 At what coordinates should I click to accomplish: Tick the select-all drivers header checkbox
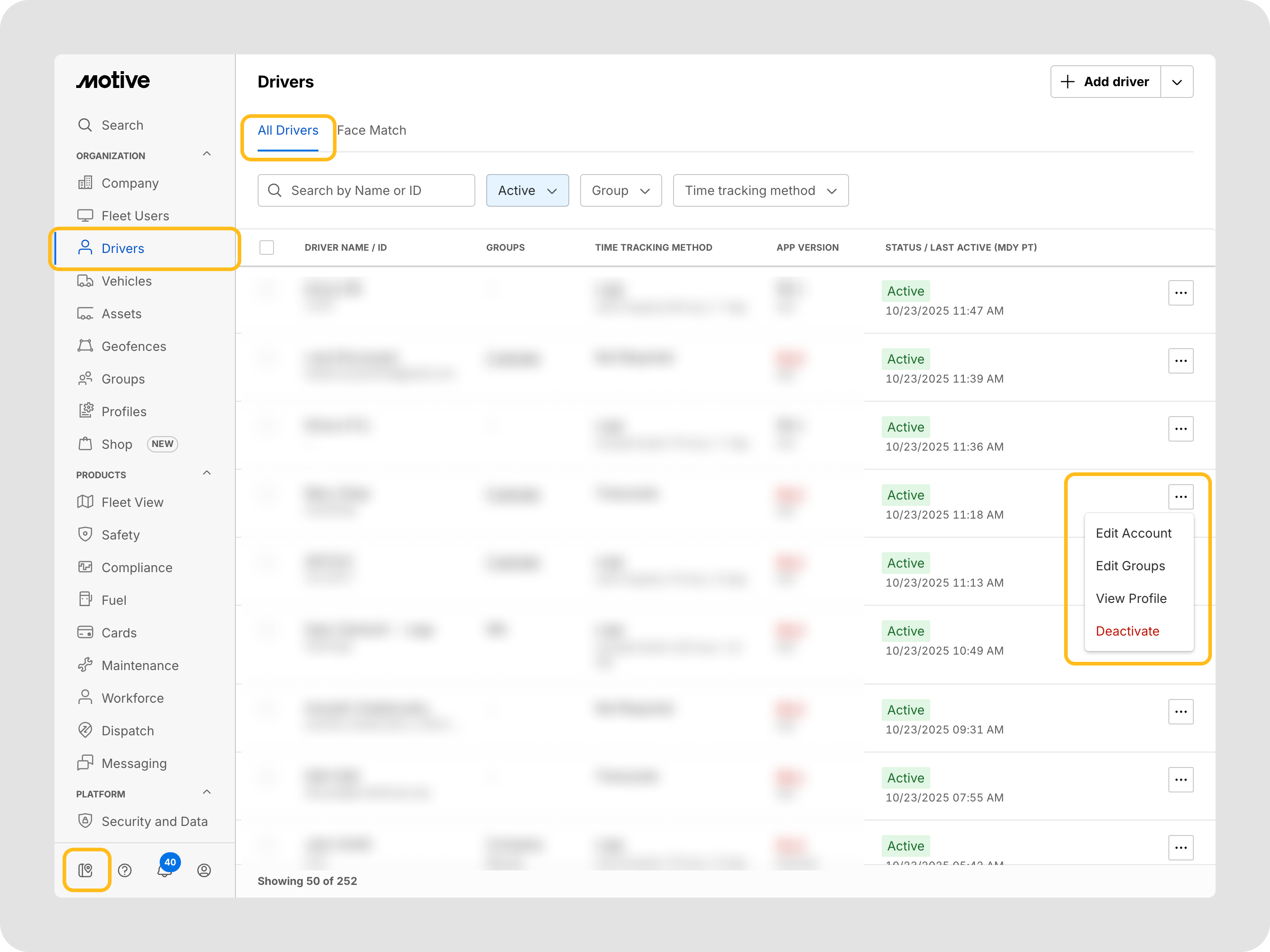266,248
